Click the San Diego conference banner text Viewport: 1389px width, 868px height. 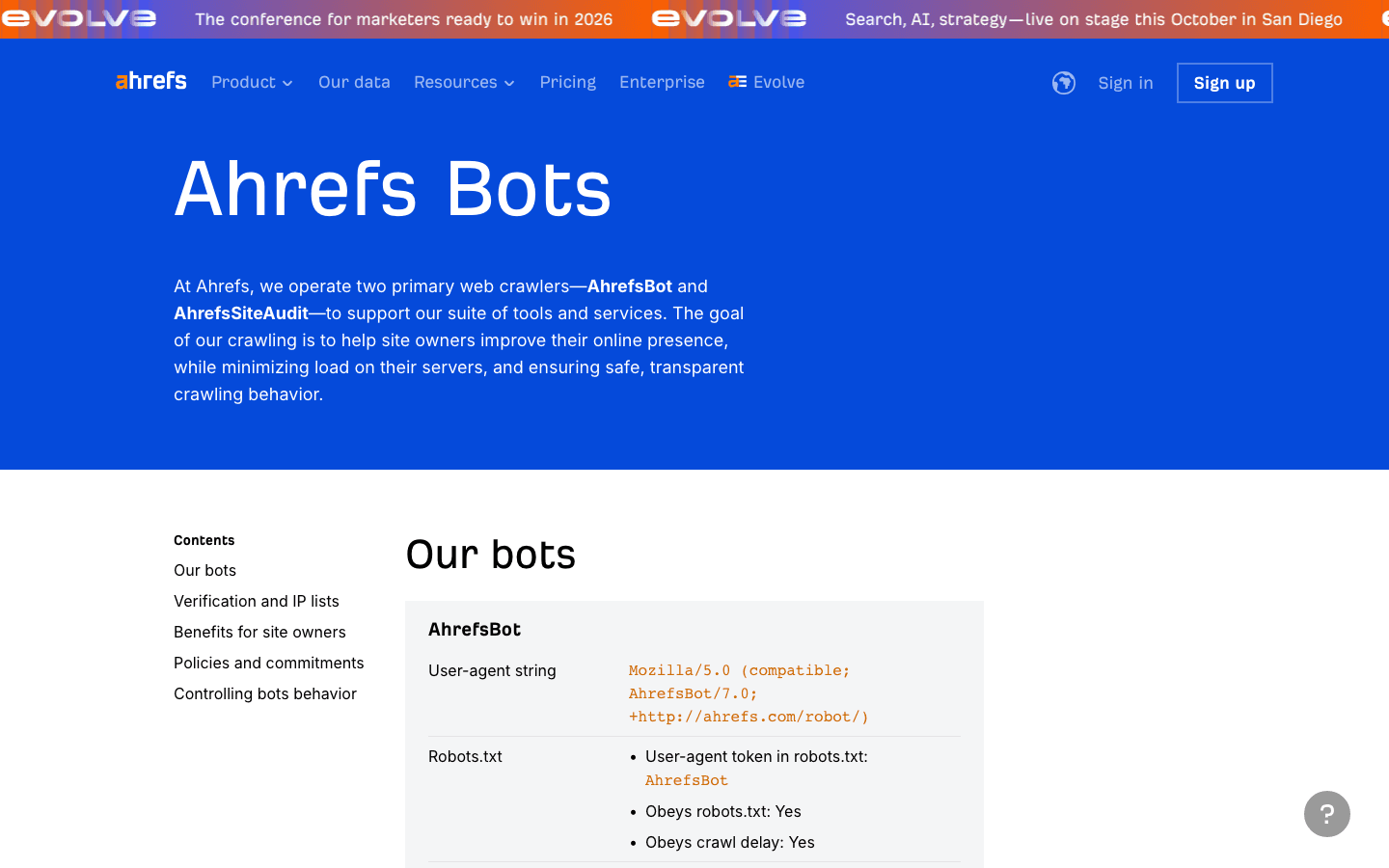(1093, 19)
